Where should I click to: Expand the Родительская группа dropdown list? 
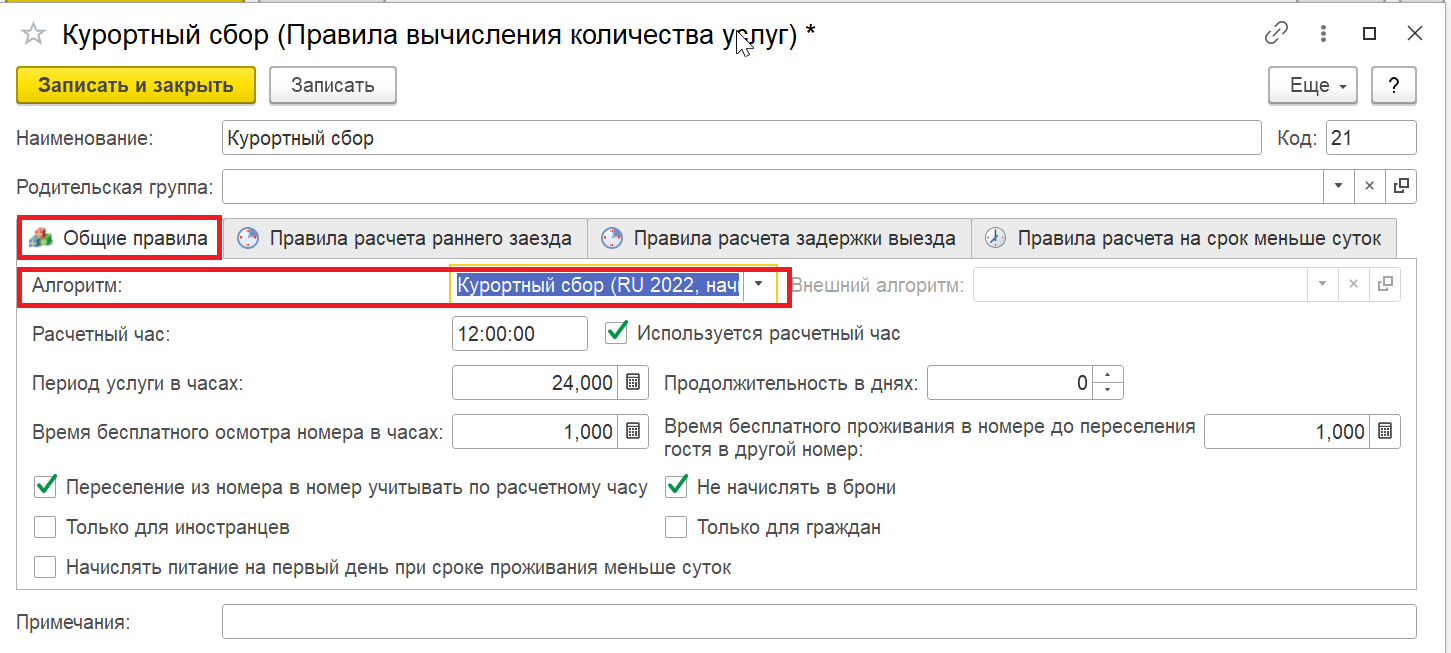[1338, 186]
